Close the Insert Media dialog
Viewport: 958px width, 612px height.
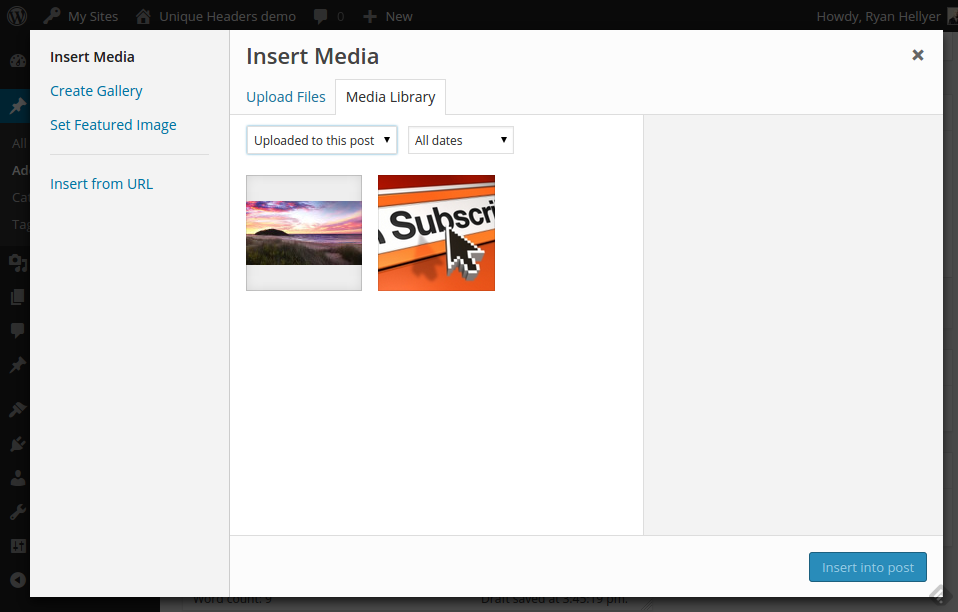pyautogui.click(x=917, y=56)
